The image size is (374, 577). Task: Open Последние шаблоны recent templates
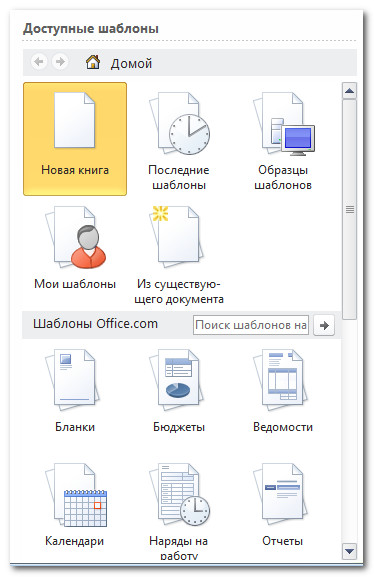(179, 140)
